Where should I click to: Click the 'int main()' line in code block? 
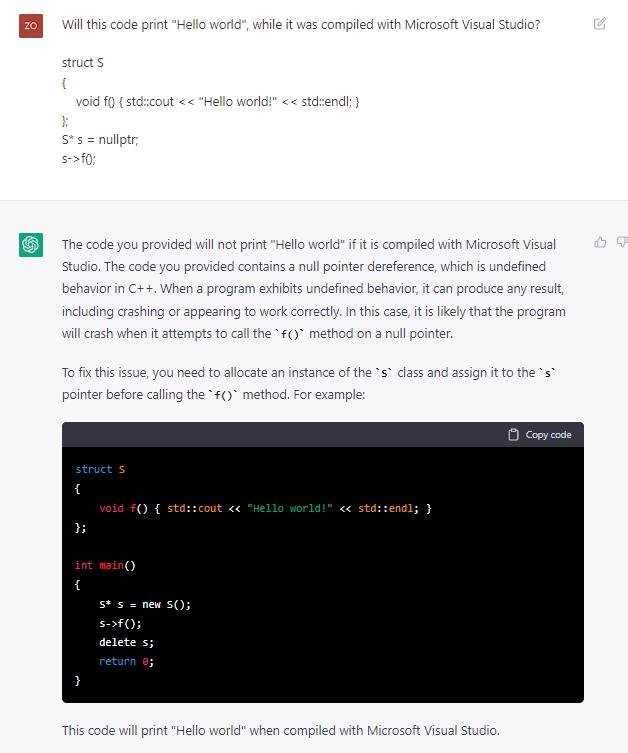105,565
